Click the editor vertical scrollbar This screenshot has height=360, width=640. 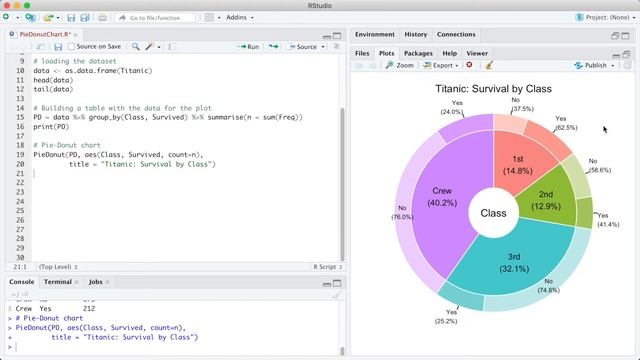tap(342, 184)
